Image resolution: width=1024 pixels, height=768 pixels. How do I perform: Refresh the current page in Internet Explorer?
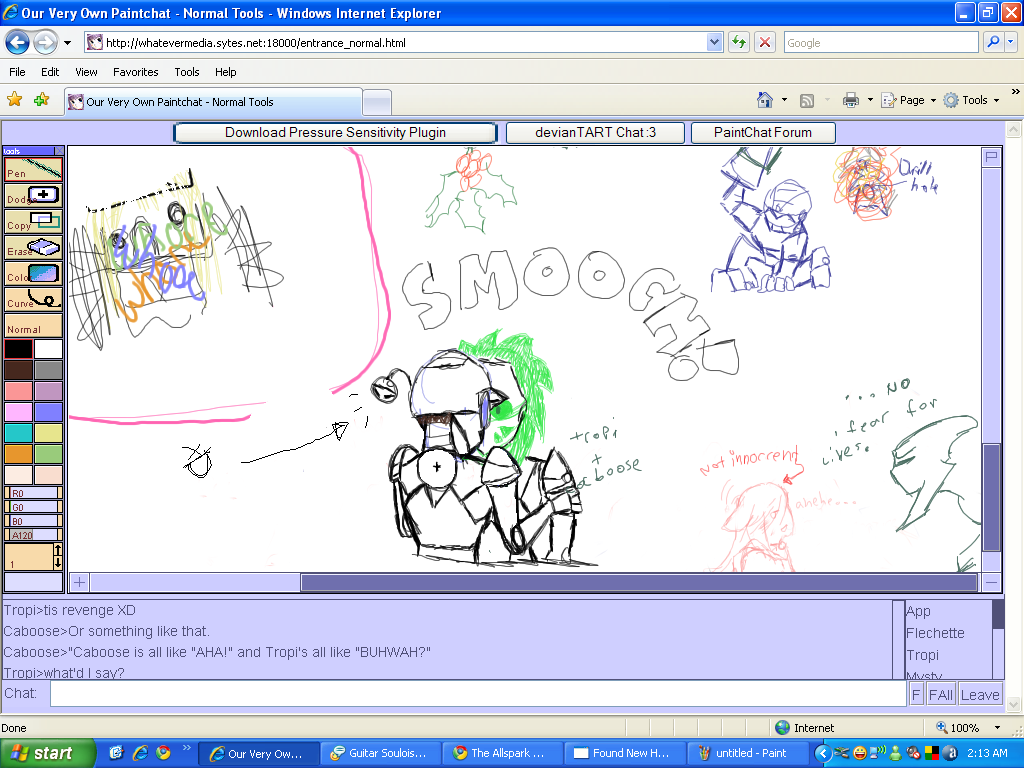[737, 42]
